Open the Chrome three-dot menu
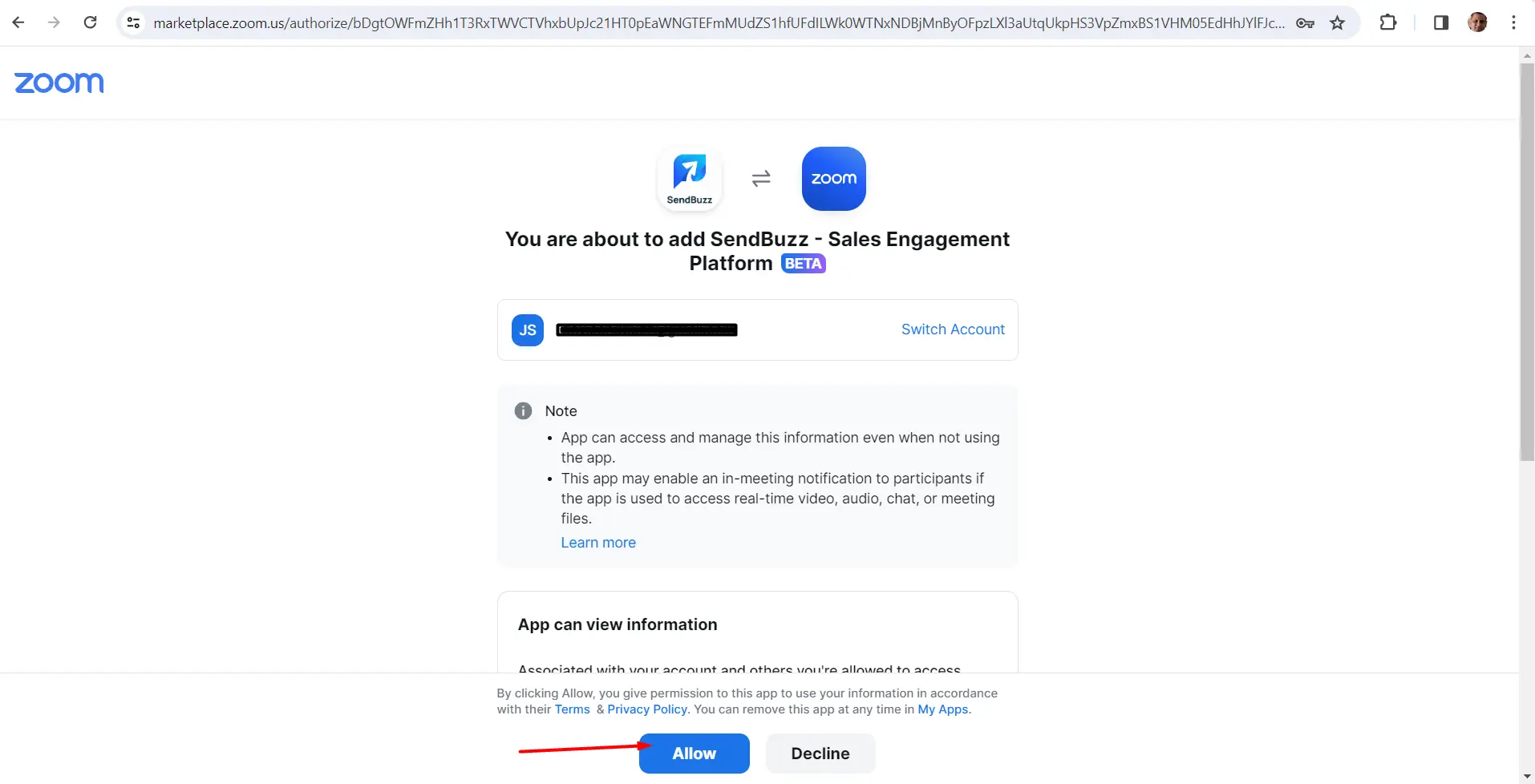The width and height of the screenshot is (1535, 784). (x=1513, y=22)
